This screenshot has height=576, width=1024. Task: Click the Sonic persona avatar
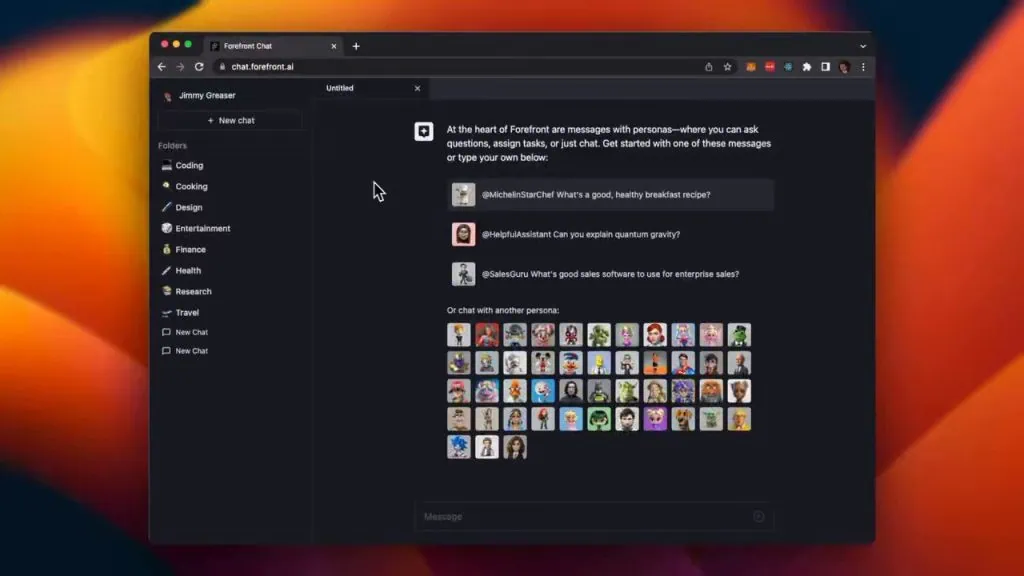[x=459, y=447]
